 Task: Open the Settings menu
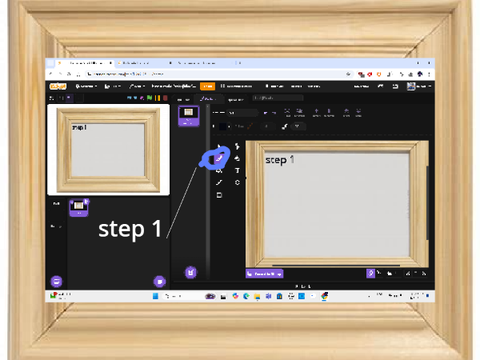[86, 86]
